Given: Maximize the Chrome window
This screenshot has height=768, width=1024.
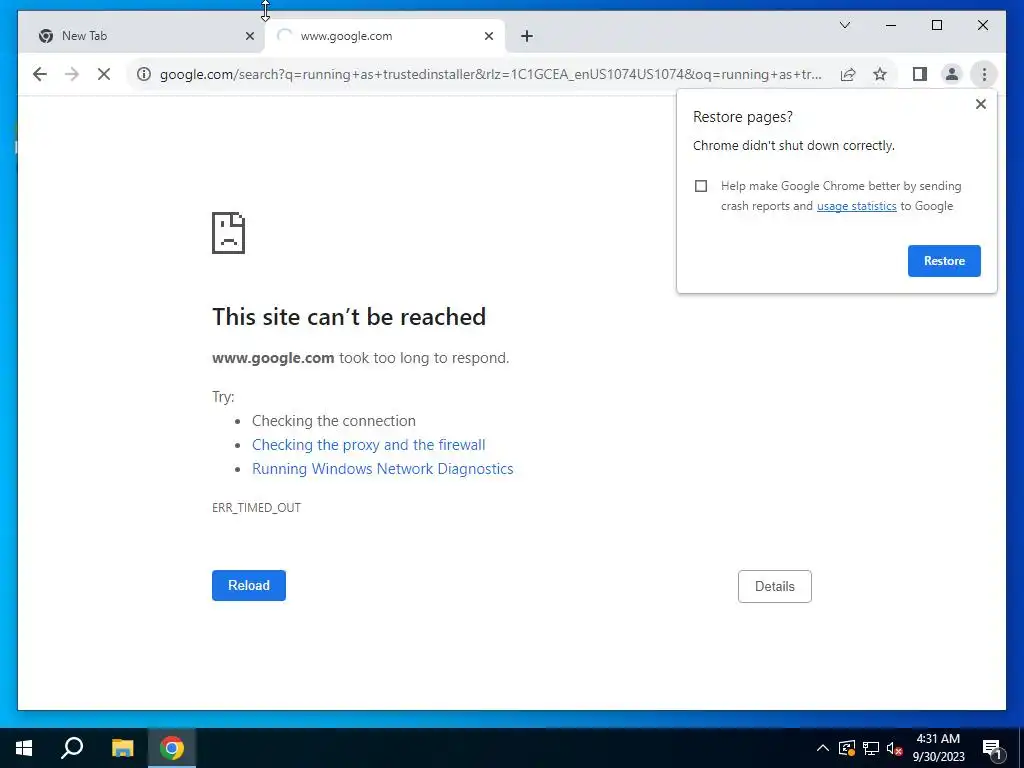Looking at the screenshot, I should coord(936,25).
